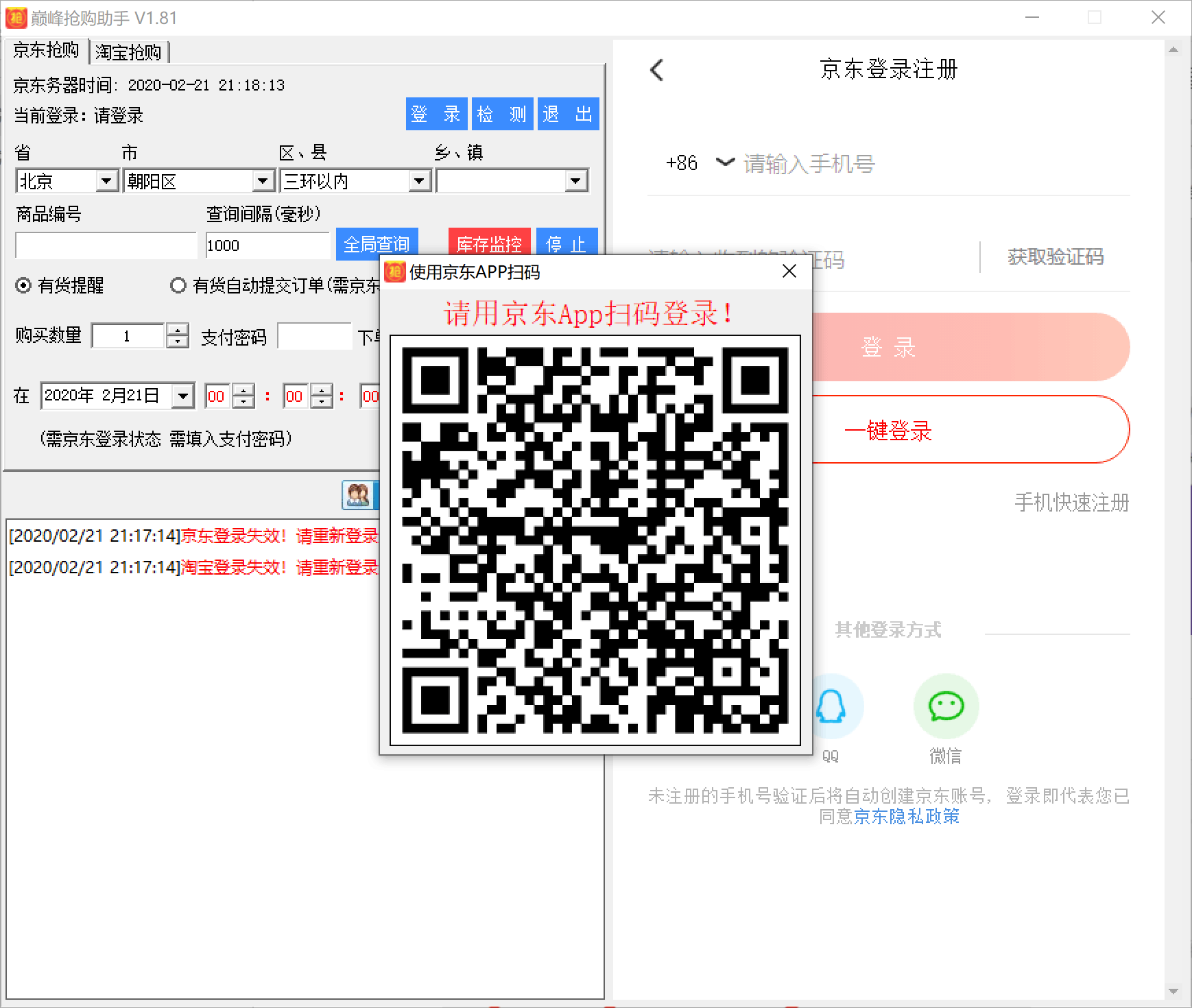Screen dimensions: 1192x1008
Task: Click scrollbar down arrow on right panel
Action: (x=1173, y=992)
